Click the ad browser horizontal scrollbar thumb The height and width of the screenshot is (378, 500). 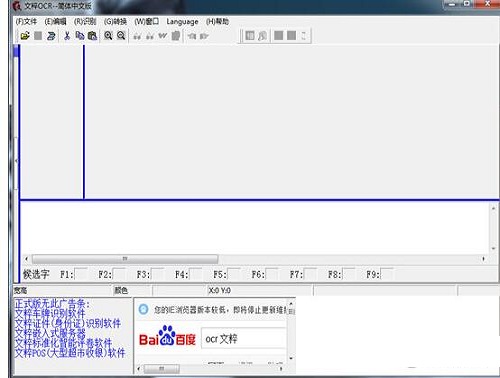click(x=162, y=369)
